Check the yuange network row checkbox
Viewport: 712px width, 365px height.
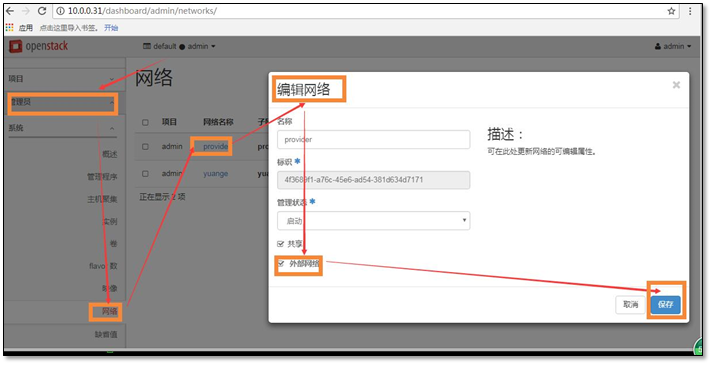145,173
